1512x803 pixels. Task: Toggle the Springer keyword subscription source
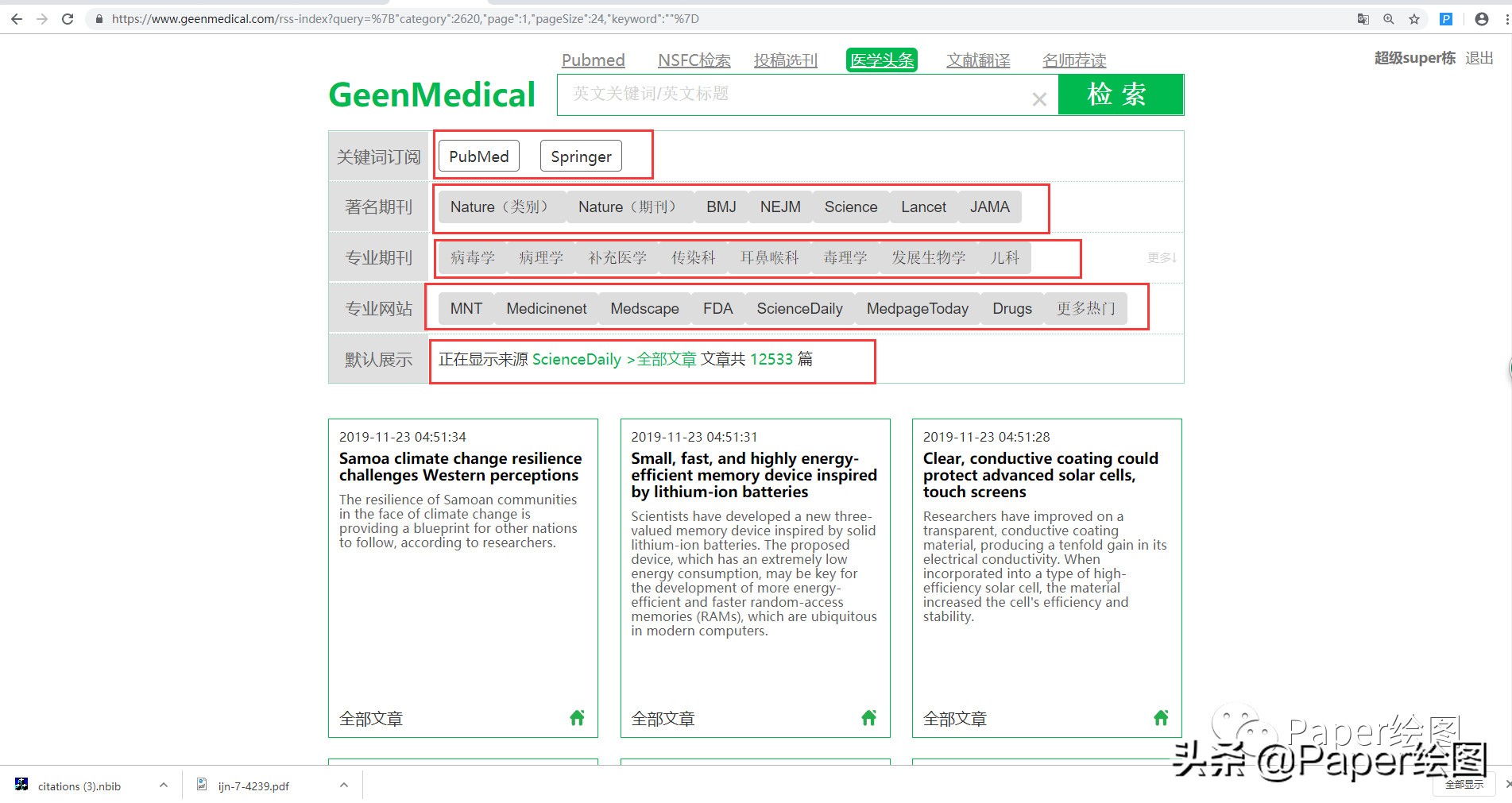click(x=581, y=156)
